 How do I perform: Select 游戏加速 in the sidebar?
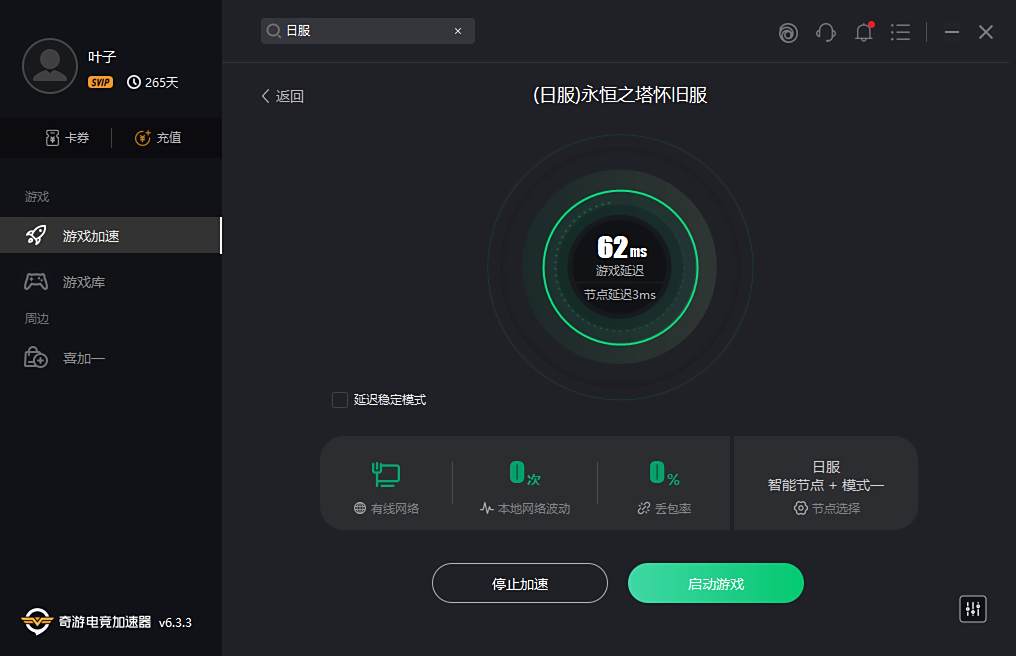tap(90, 236)
